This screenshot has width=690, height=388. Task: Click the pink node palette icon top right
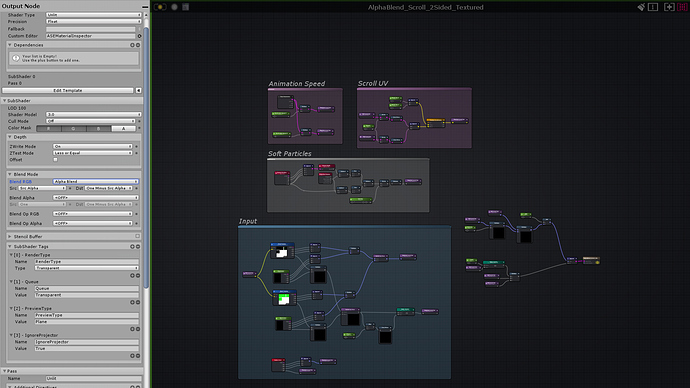pyautogui.click(x=683, y=7)
